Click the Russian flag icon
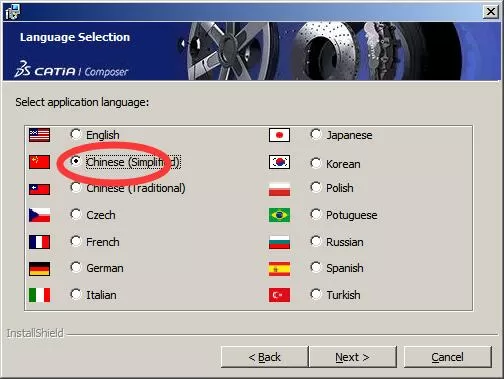Screen dimensions: 504x379 coord(279,242)
